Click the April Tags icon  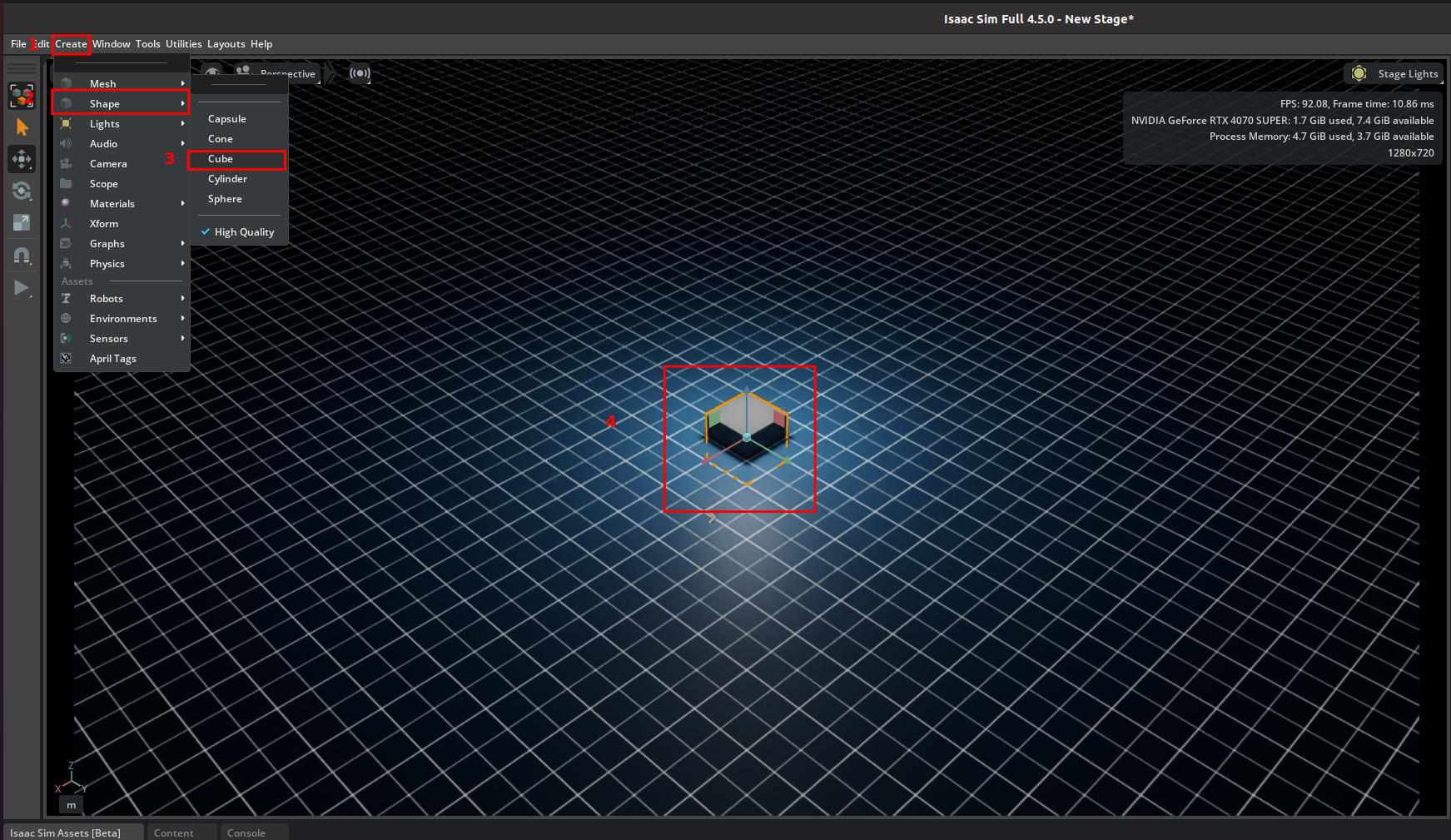tap(66, 358)
